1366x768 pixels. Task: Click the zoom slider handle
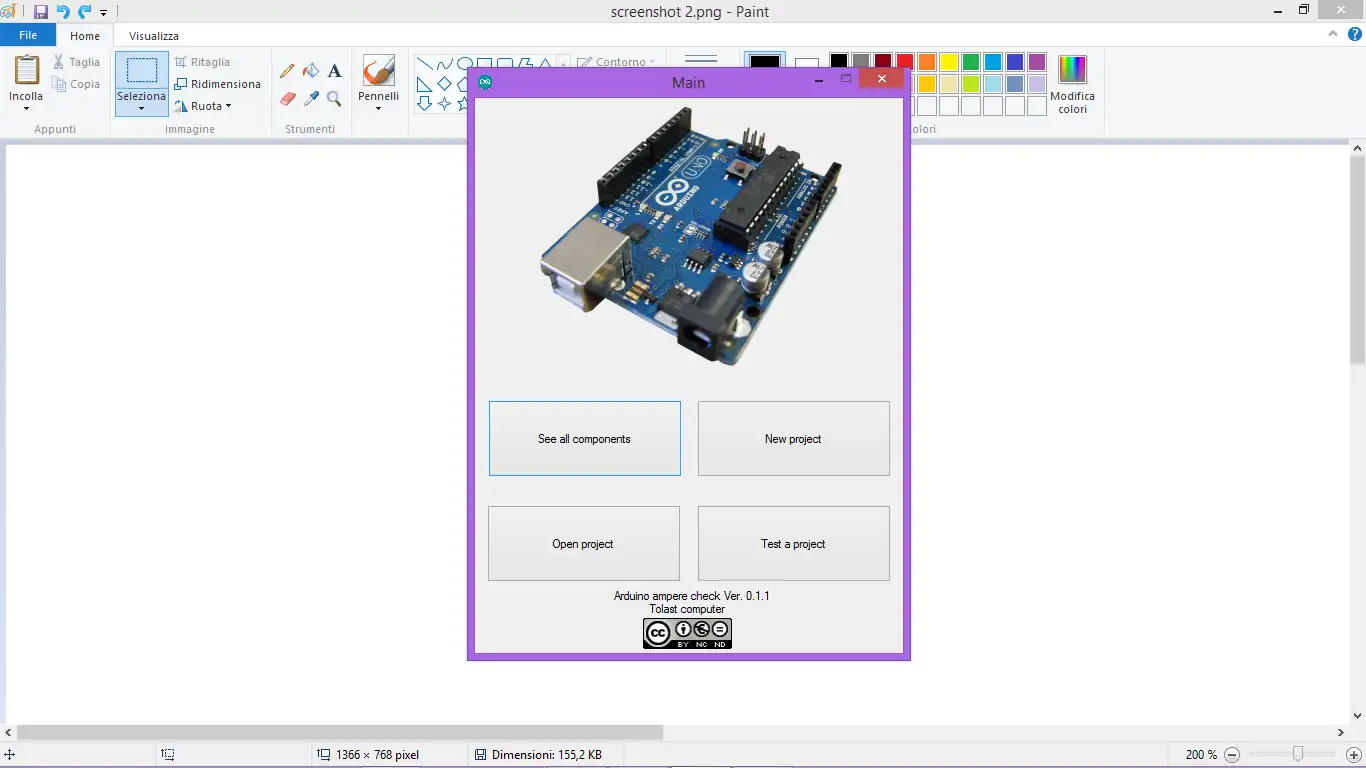click(x=1298, y=754)
